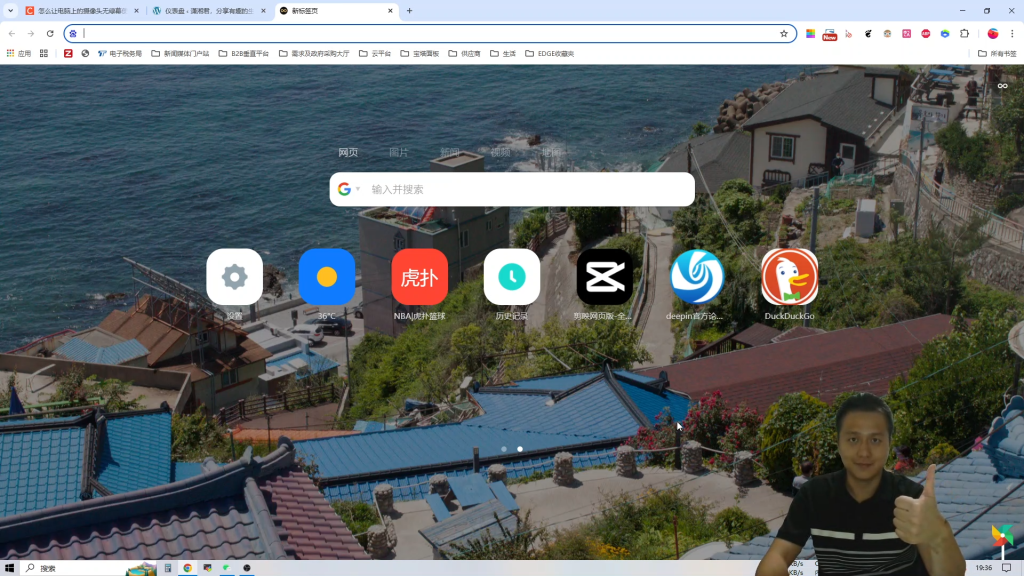
Task: Open the browser extensions puzzle icon
Action: point(964,33)
